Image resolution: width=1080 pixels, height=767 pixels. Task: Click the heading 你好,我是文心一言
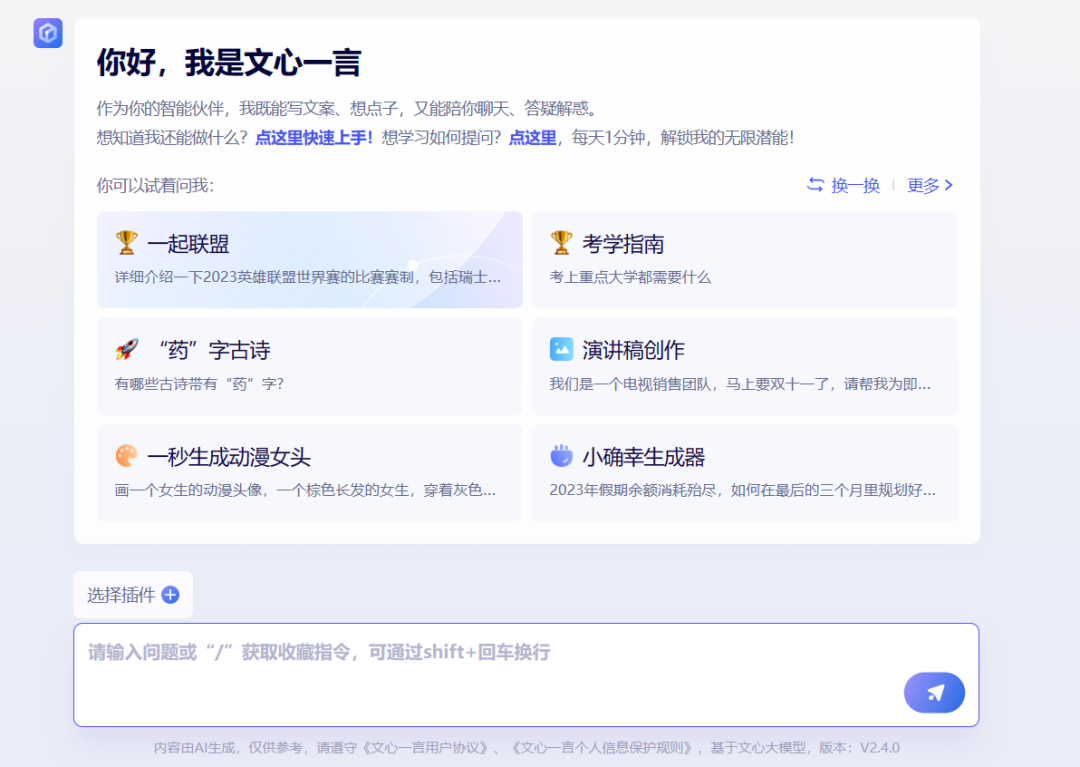[x=229, y=63]
